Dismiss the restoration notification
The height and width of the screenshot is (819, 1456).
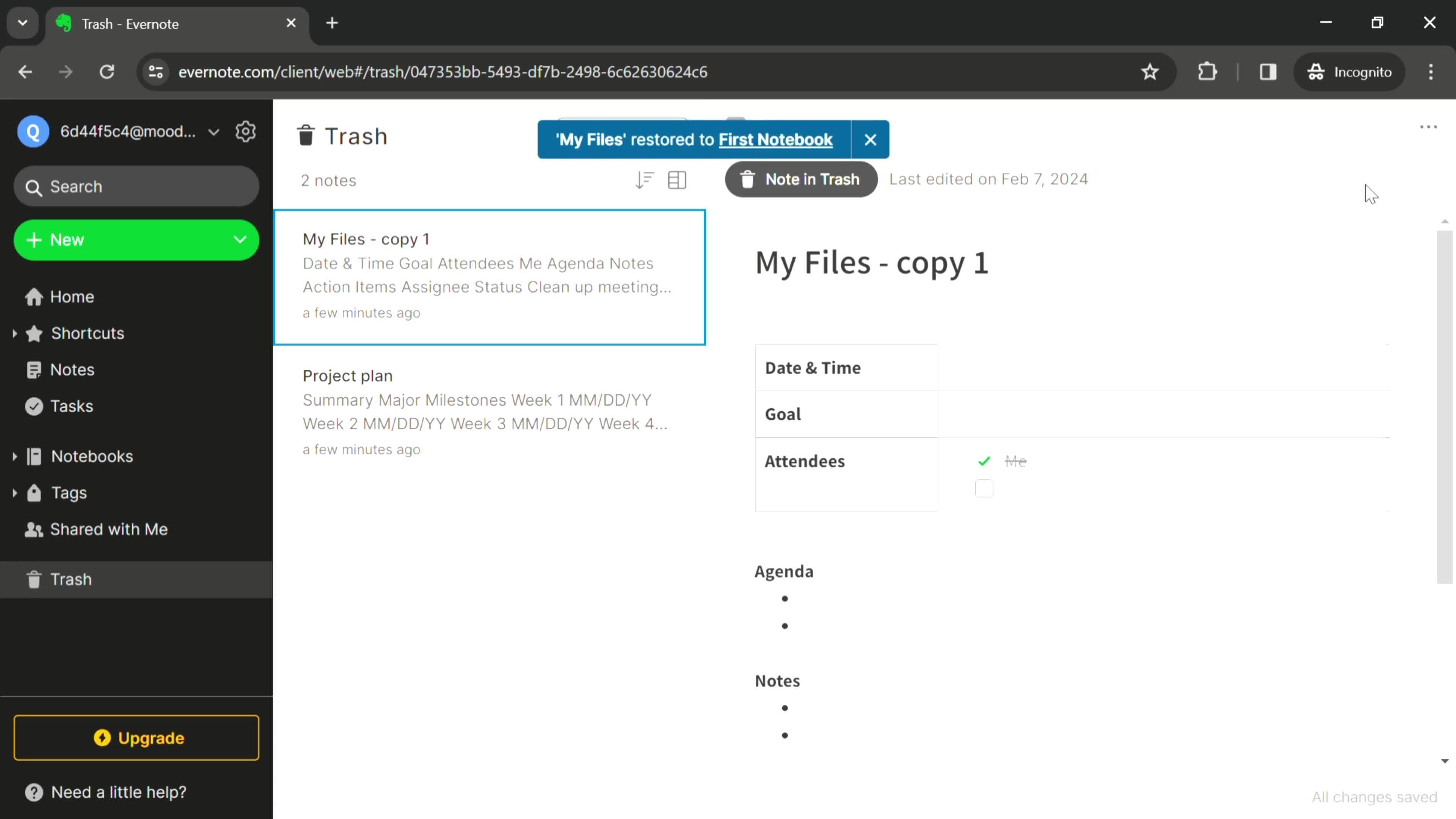coord(869,139)
